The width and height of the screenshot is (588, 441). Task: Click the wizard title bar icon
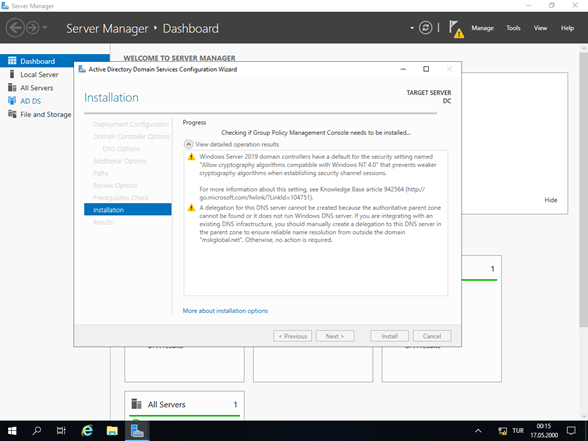coord(82,69)
